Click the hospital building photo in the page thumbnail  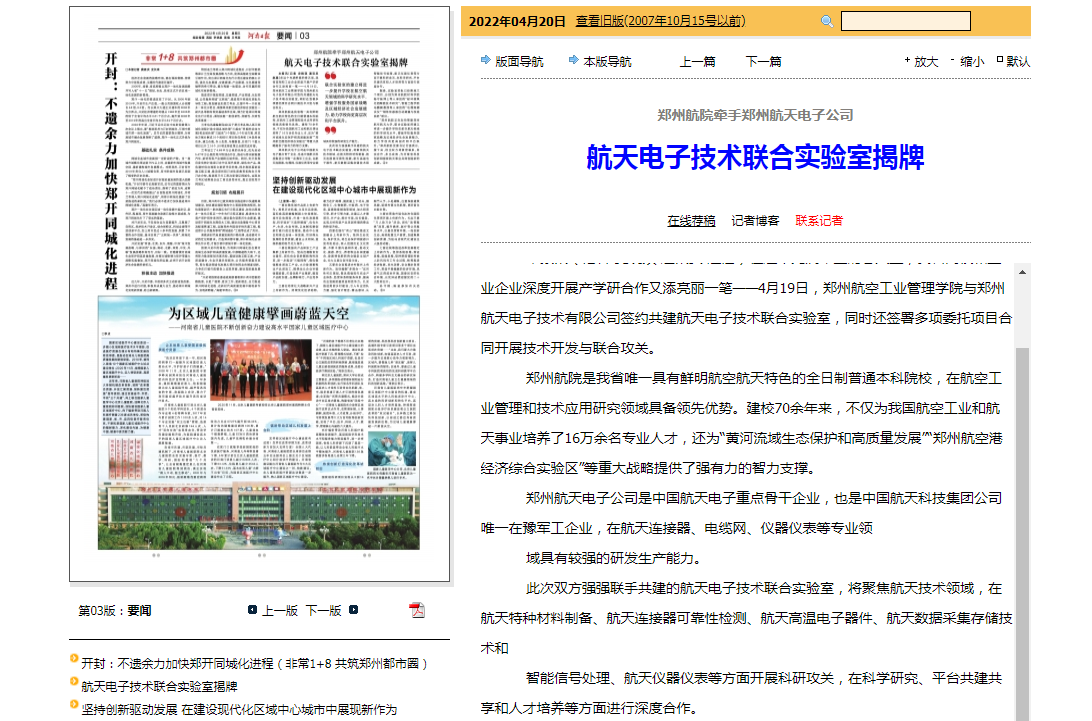click(x=258, y=515)
